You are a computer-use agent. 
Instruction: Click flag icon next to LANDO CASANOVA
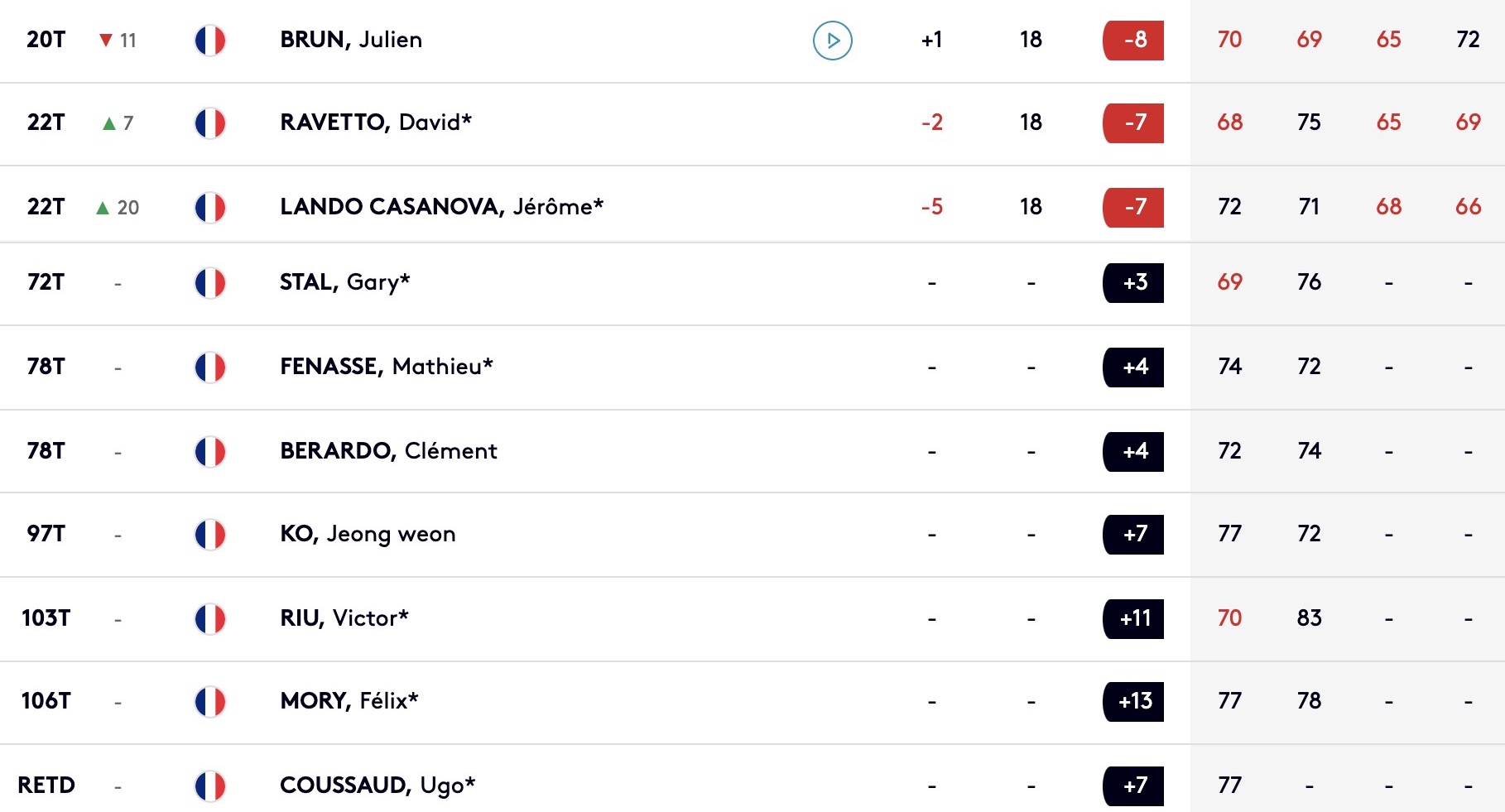pos(210,208)
